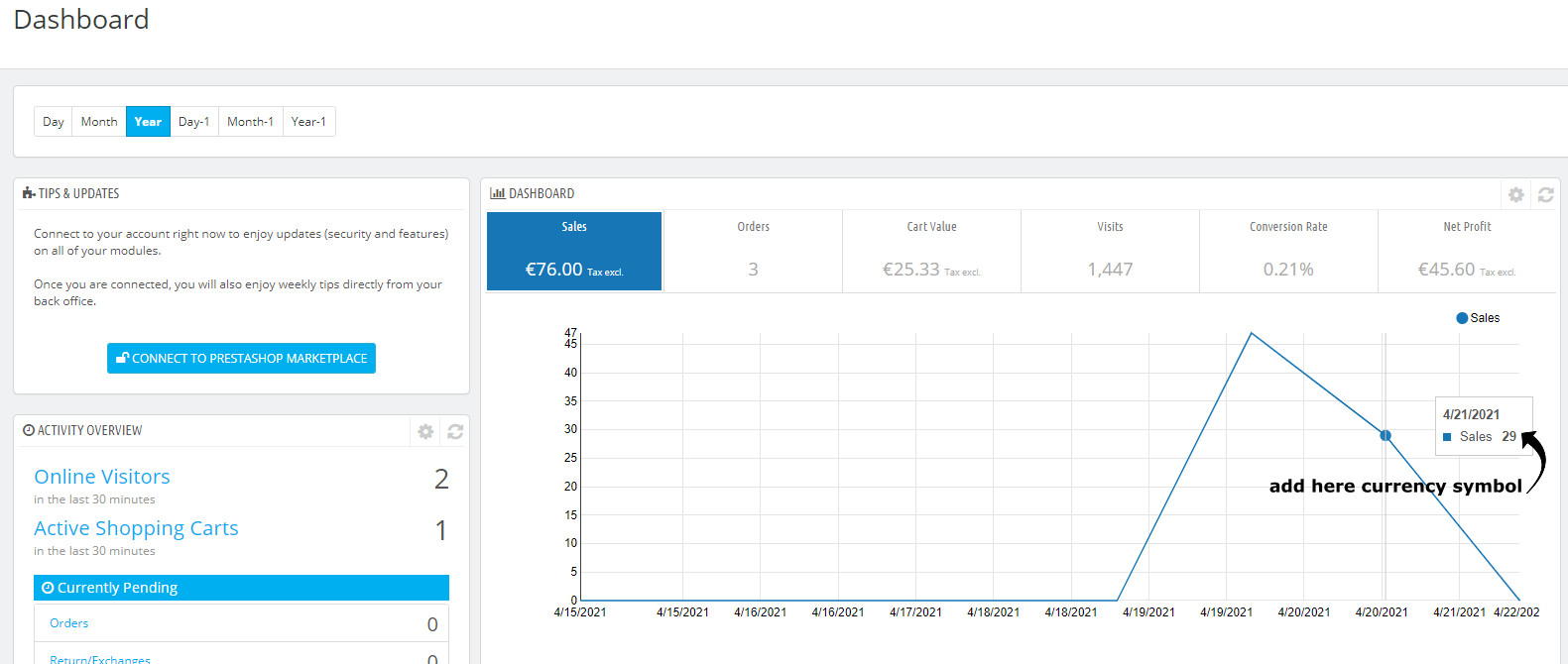Click the Online Visitors count 2
Screen dimensions: 1568x664
click(441, 480)
